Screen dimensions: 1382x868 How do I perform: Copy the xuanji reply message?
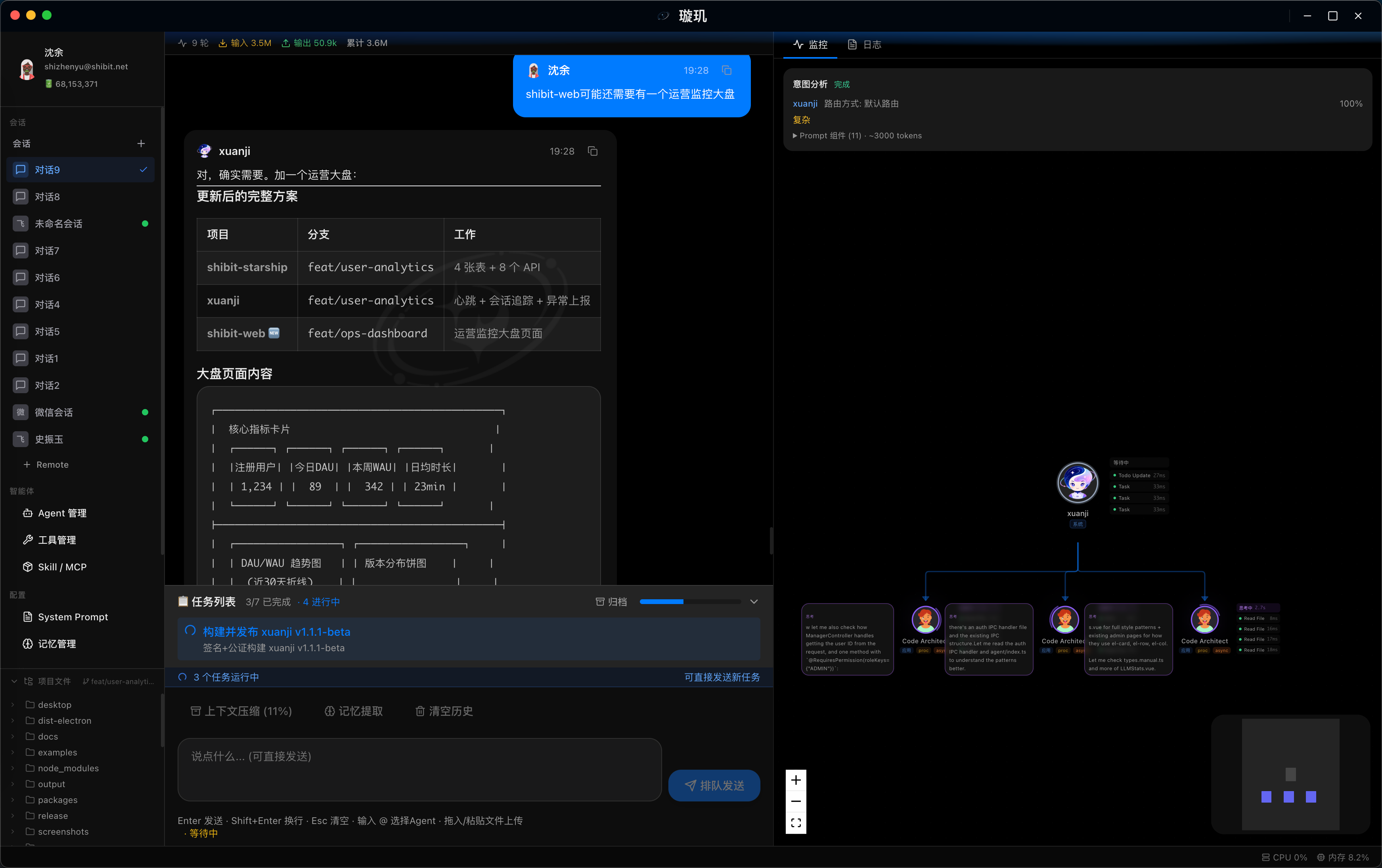592,151
